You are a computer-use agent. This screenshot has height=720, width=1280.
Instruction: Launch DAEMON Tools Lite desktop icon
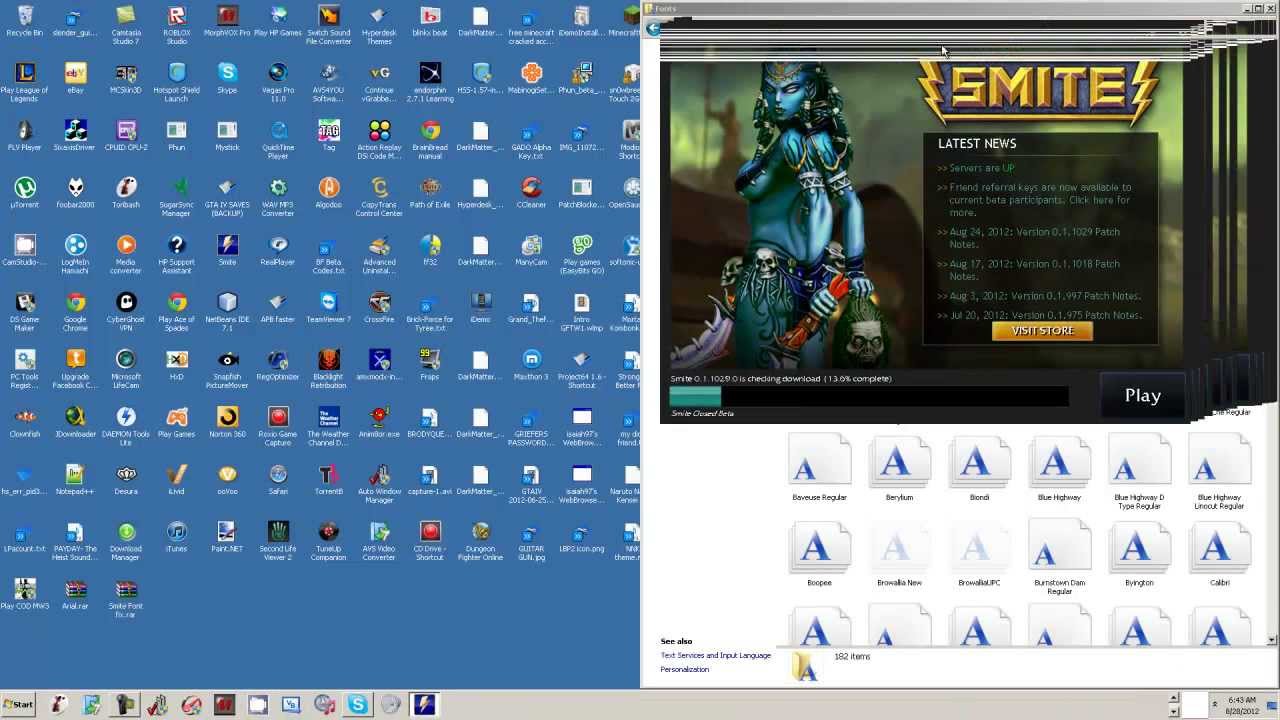pos(126,427)
